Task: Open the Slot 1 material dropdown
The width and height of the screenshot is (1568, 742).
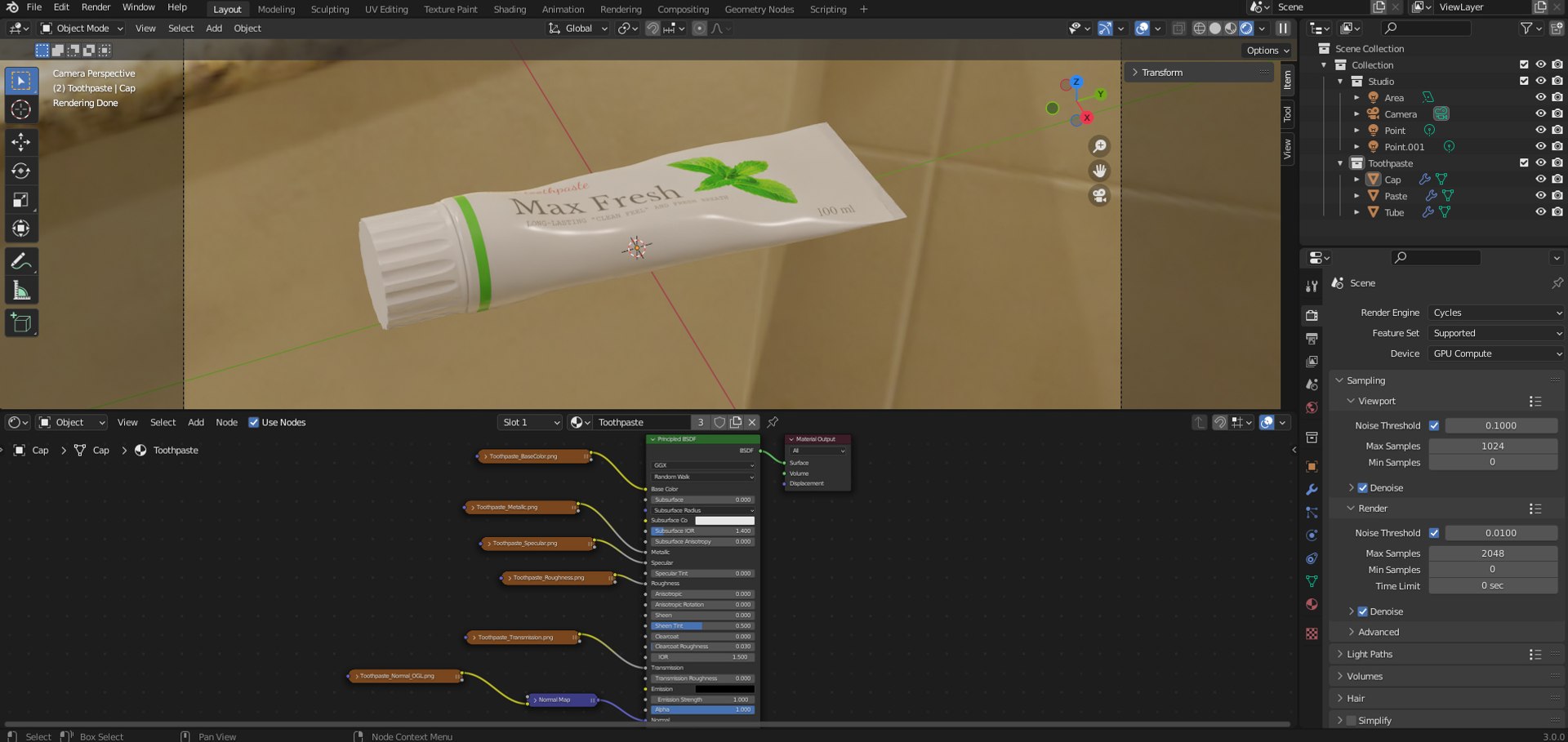Action: point(530,422)
